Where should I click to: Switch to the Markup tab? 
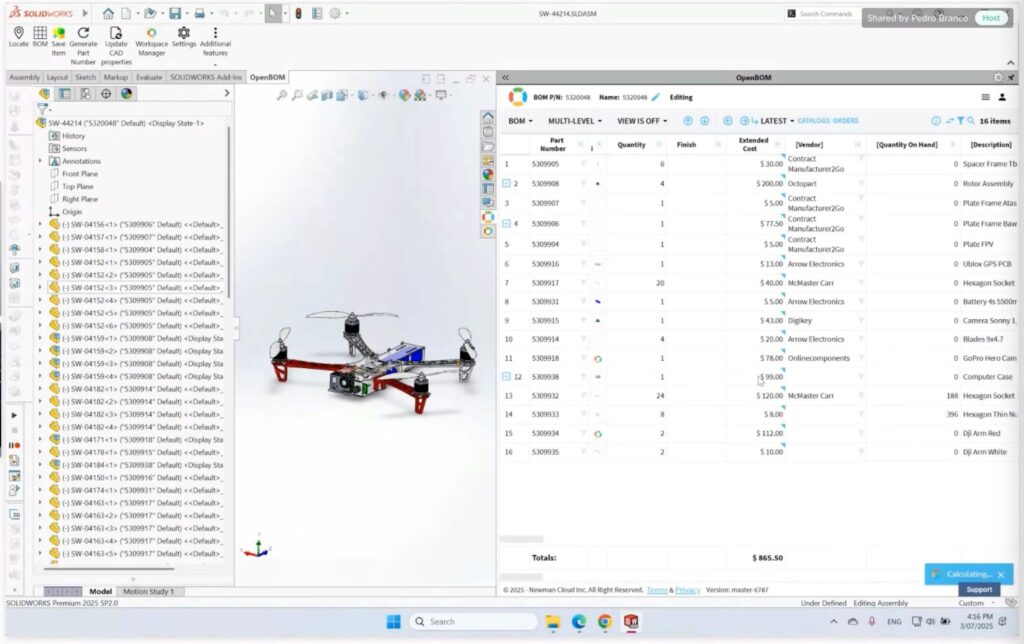pyautogui.click(x=116, y=77)
